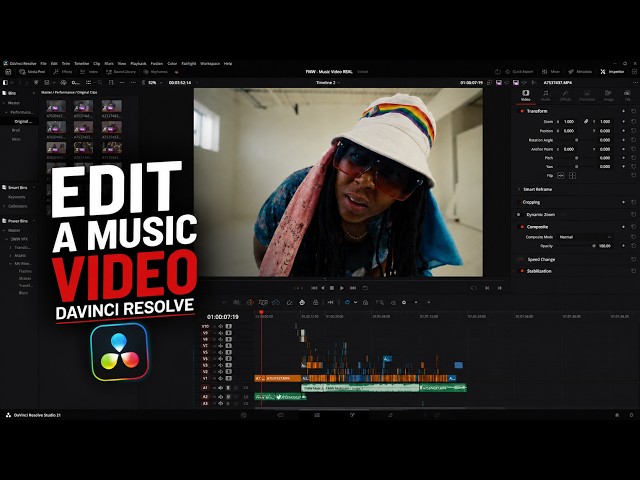Lock video track V10
Viewport: 640px width, 480px height.
click(x=214, y=327)
